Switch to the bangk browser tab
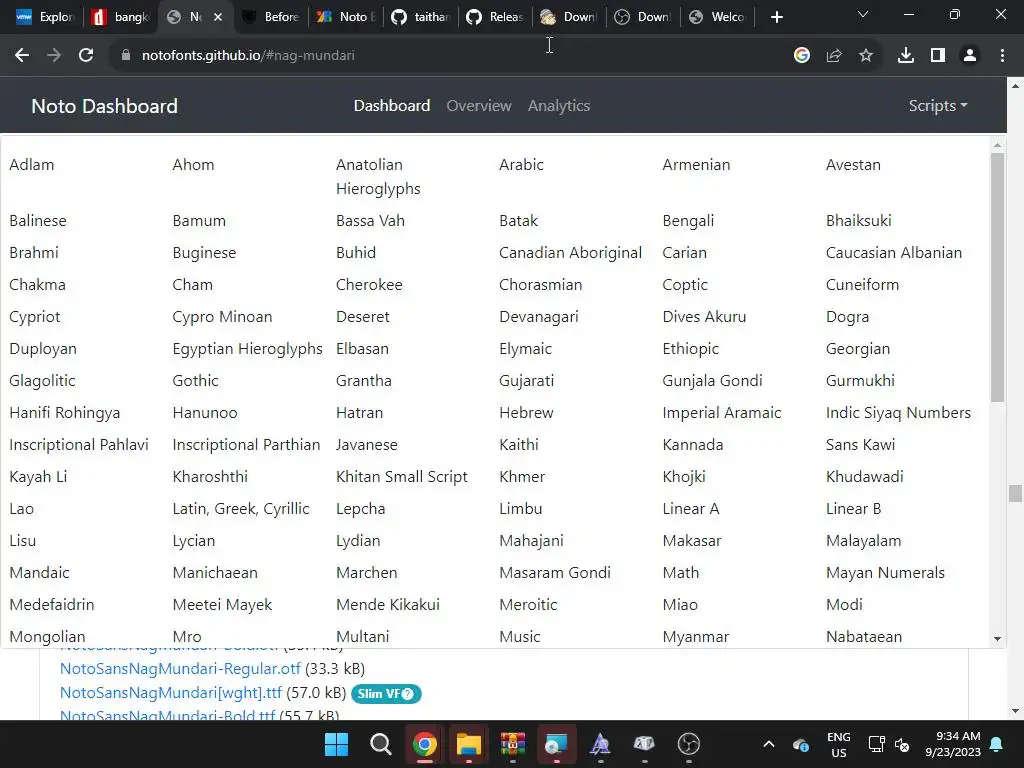Viewport: 1024px width, 768px height. click(x=121, y=17)
